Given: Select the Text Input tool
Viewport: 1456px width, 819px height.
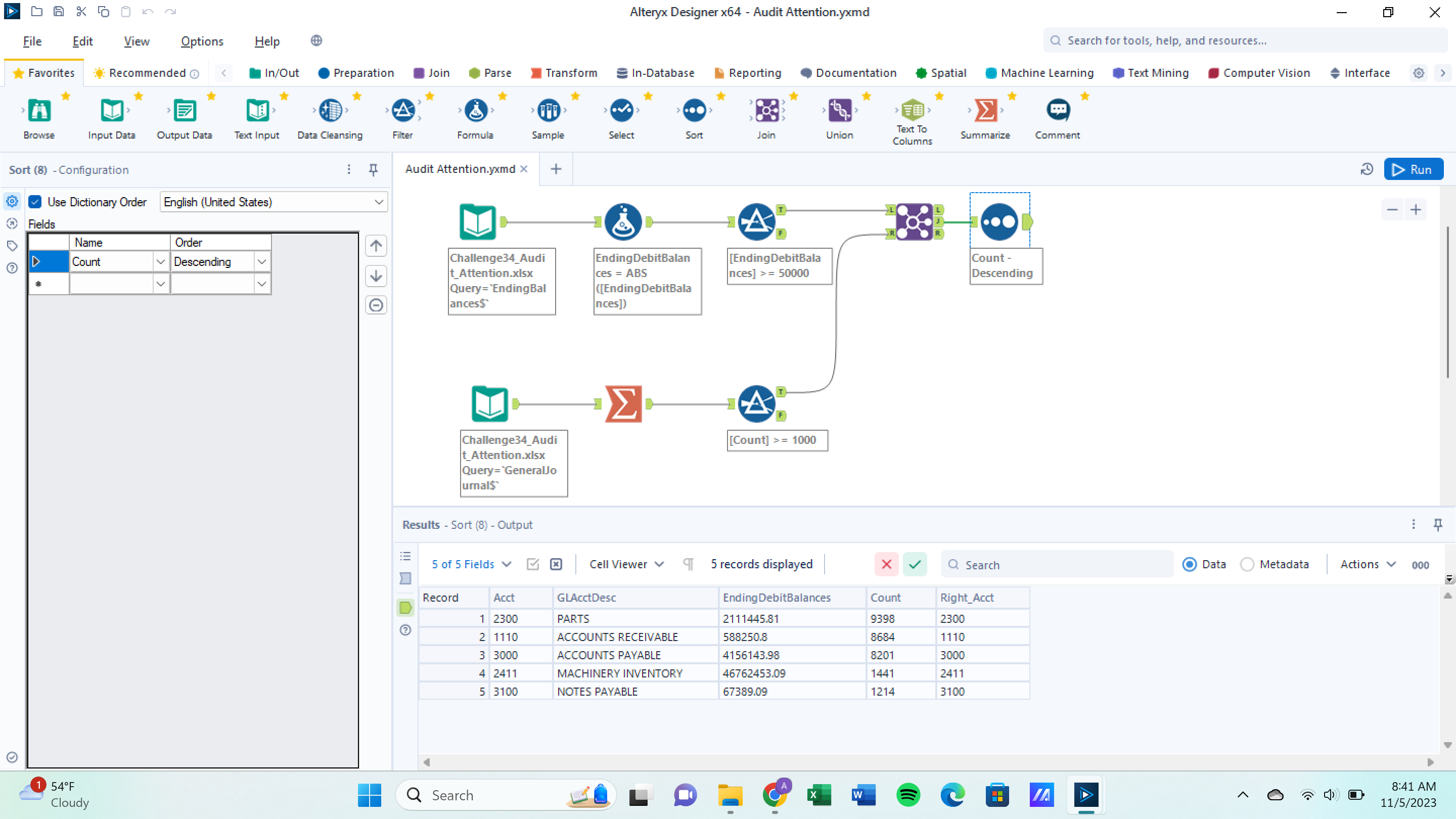Looking at the screenshot, I should [257, 117].
